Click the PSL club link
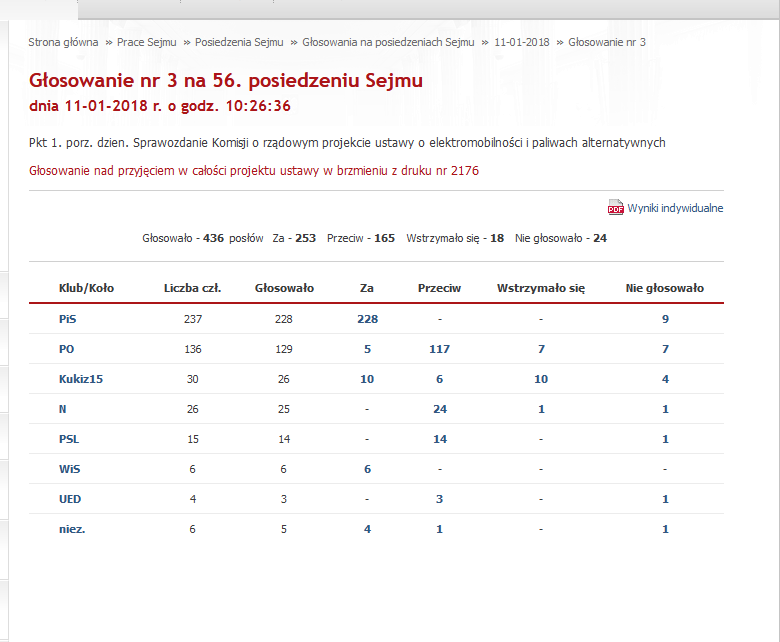Image resolution: width=780 pixels, height=642 pixels. [70, 439]
